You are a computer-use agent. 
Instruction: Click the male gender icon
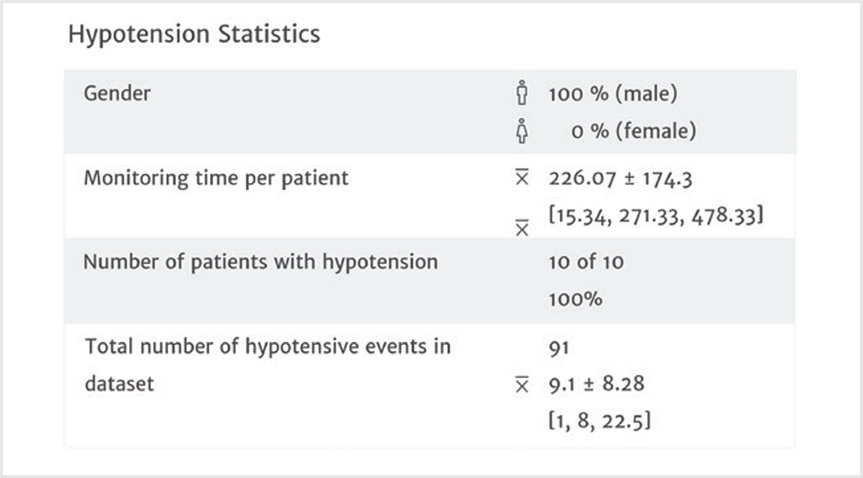[x=521, y=95]
